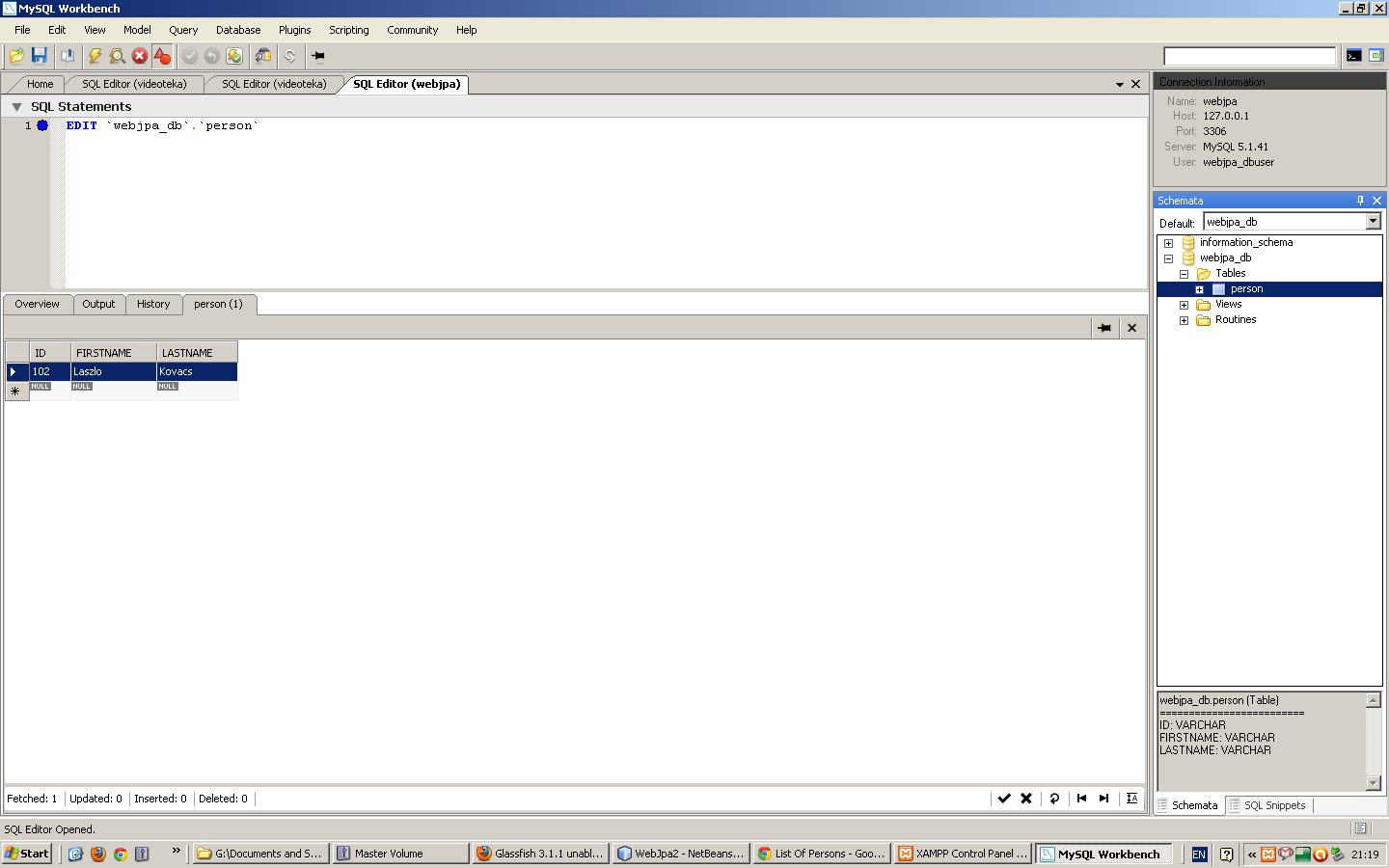Click the grey commit checkmark toolbar icon
The width and height of the screenshot is (1389, 868).
coord(190,56)
